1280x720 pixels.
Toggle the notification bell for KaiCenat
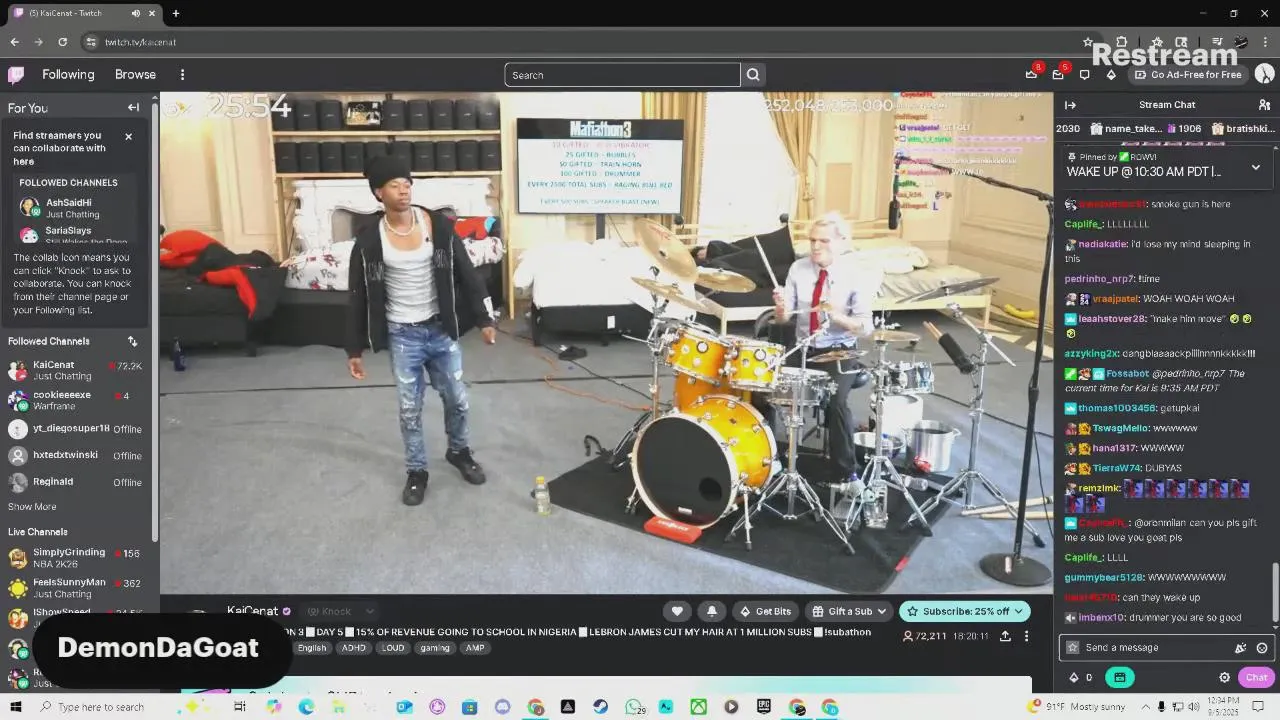click(x=712, y=611)
